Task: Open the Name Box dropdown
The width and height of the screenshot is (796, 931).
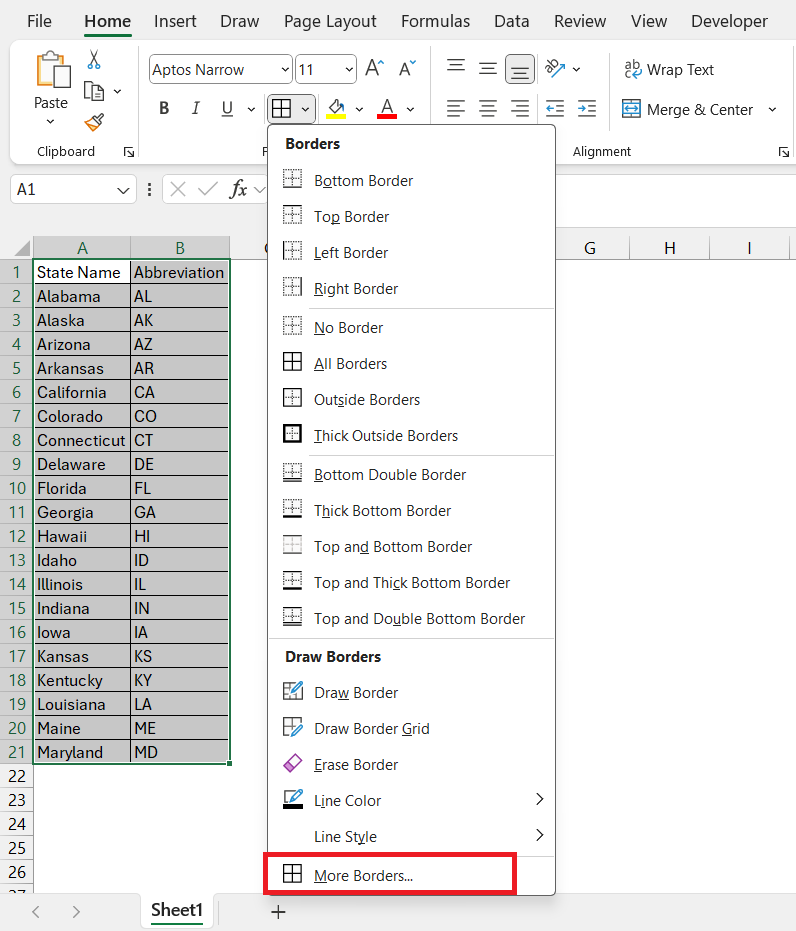Action: coord(123,190)
